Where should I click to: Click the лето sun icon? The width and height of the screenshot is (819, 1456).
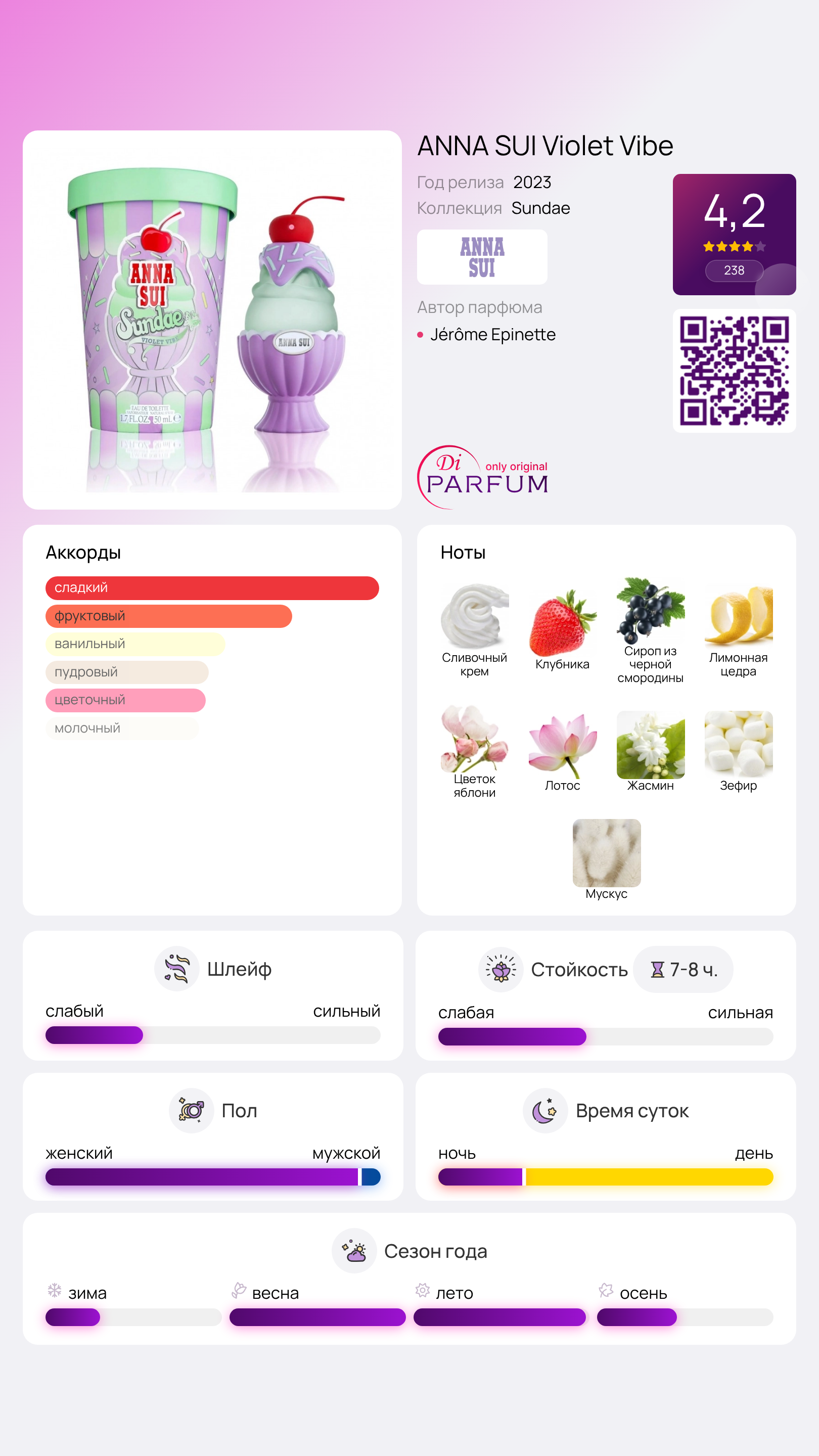(422, 1290)
